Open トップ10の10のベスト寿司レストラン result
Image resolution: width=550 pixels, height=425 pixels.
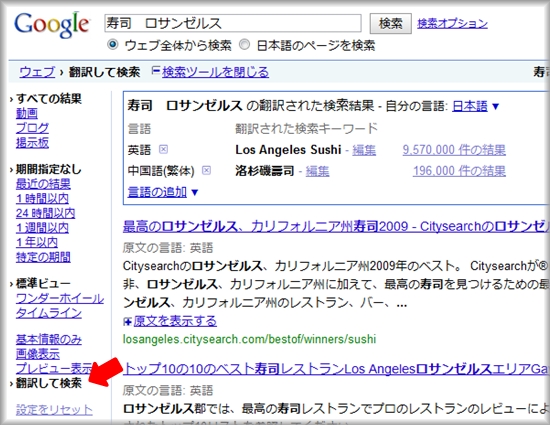click(336, 369)
